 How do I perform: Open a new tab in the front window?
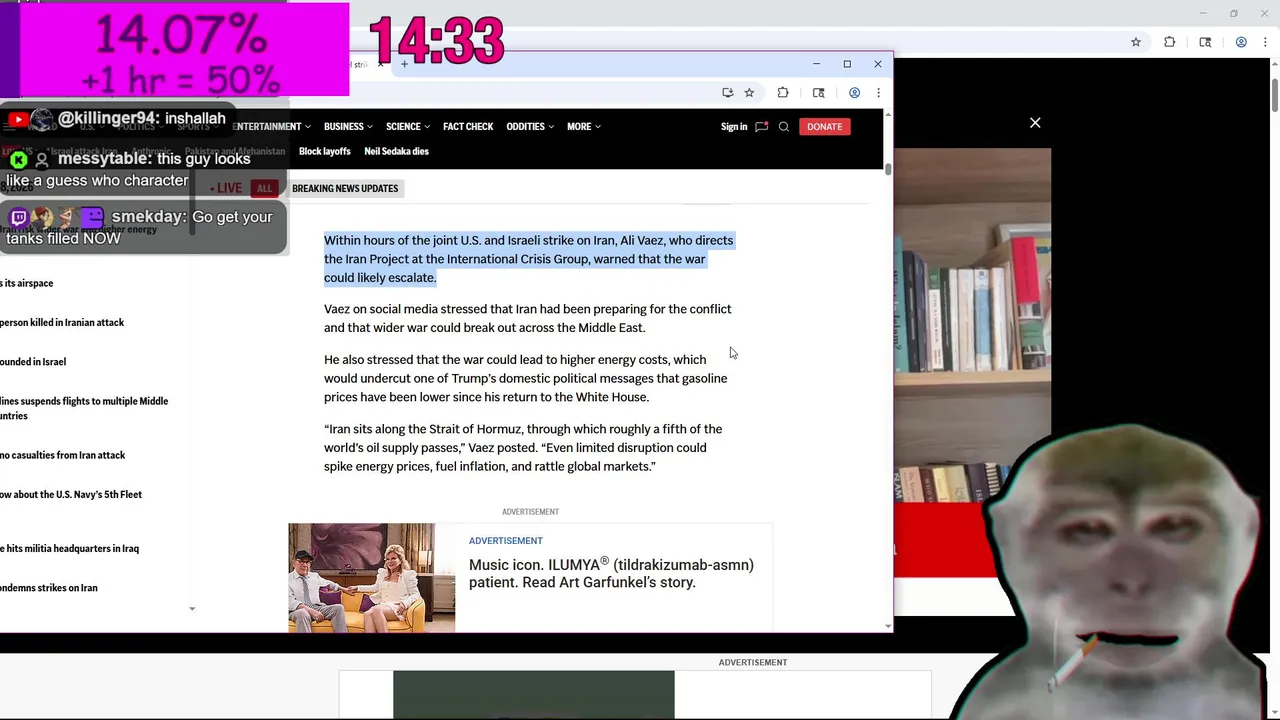click(x=404, y=64)
